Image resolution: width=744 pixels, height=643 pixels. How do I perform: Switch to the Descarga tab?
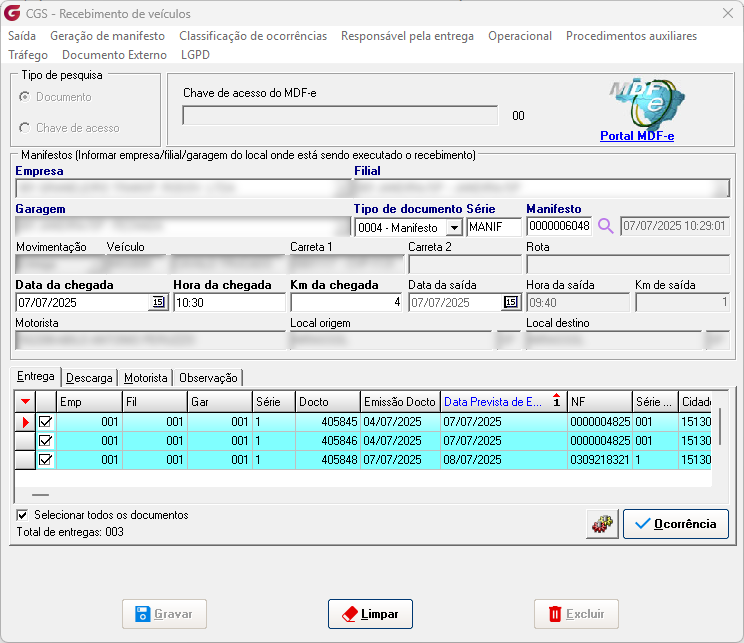[89, 378]
